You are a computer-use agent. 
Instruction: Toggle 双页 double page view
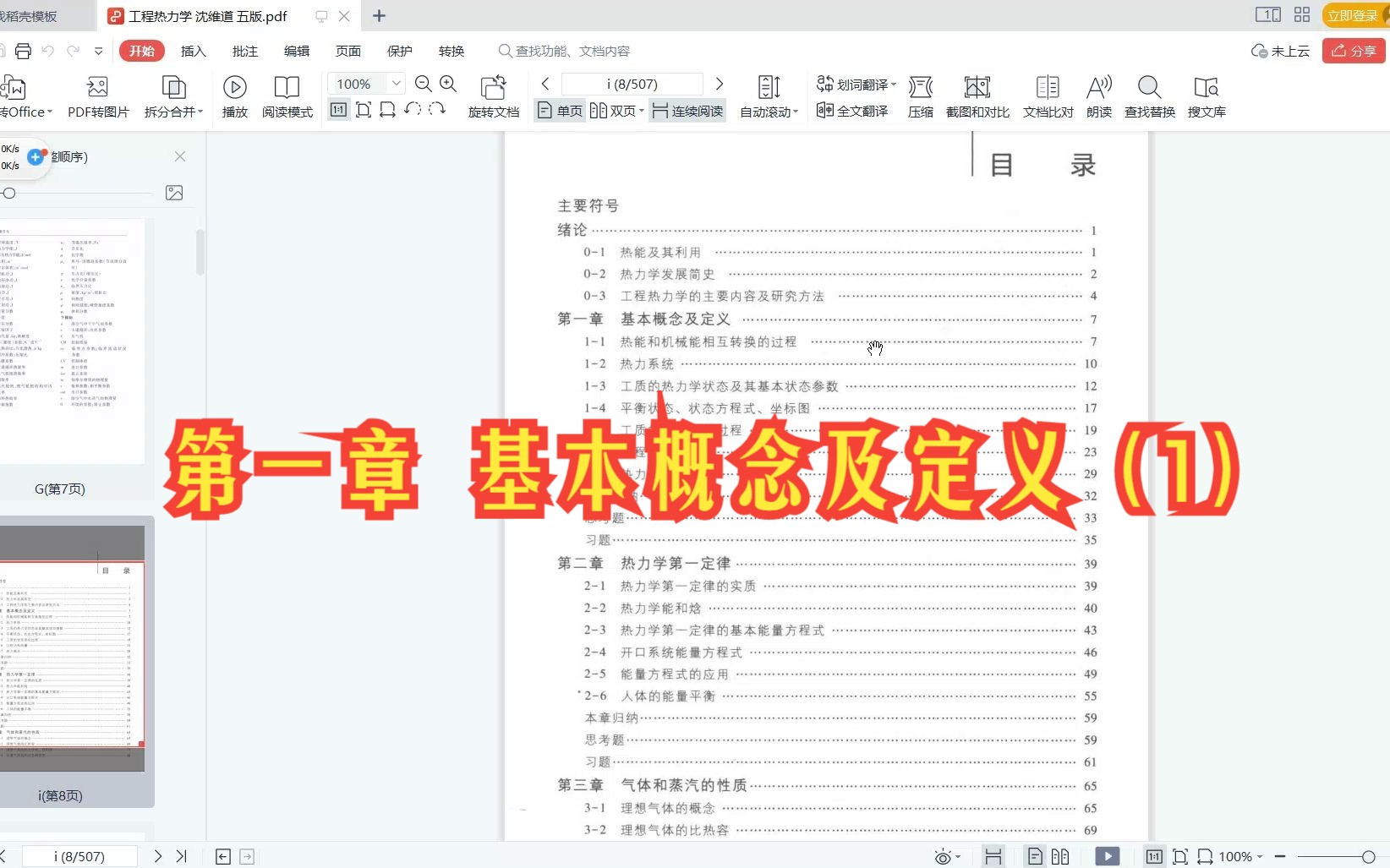616,111
